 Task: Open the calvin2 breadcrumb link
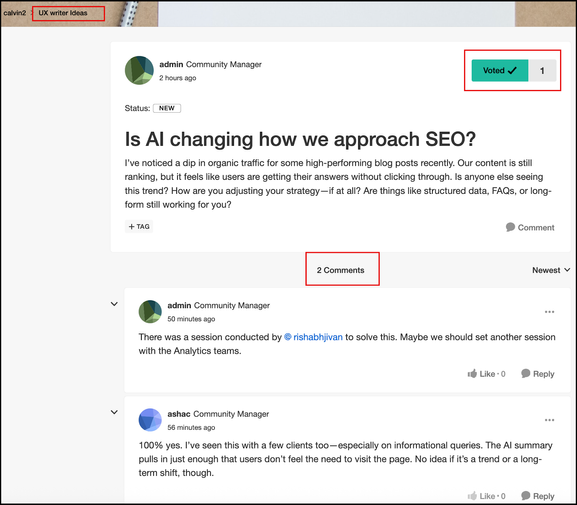tap(15, 13)
